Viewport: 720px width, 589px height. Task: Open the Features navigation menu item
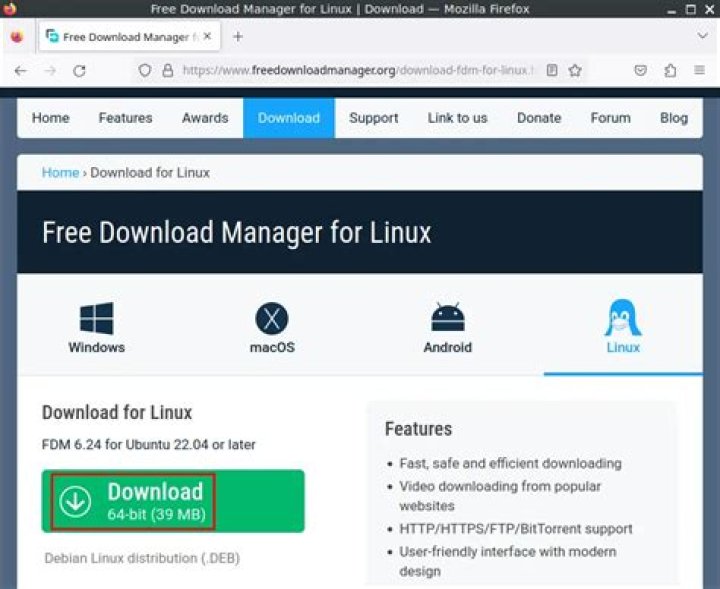coord(125,118)
